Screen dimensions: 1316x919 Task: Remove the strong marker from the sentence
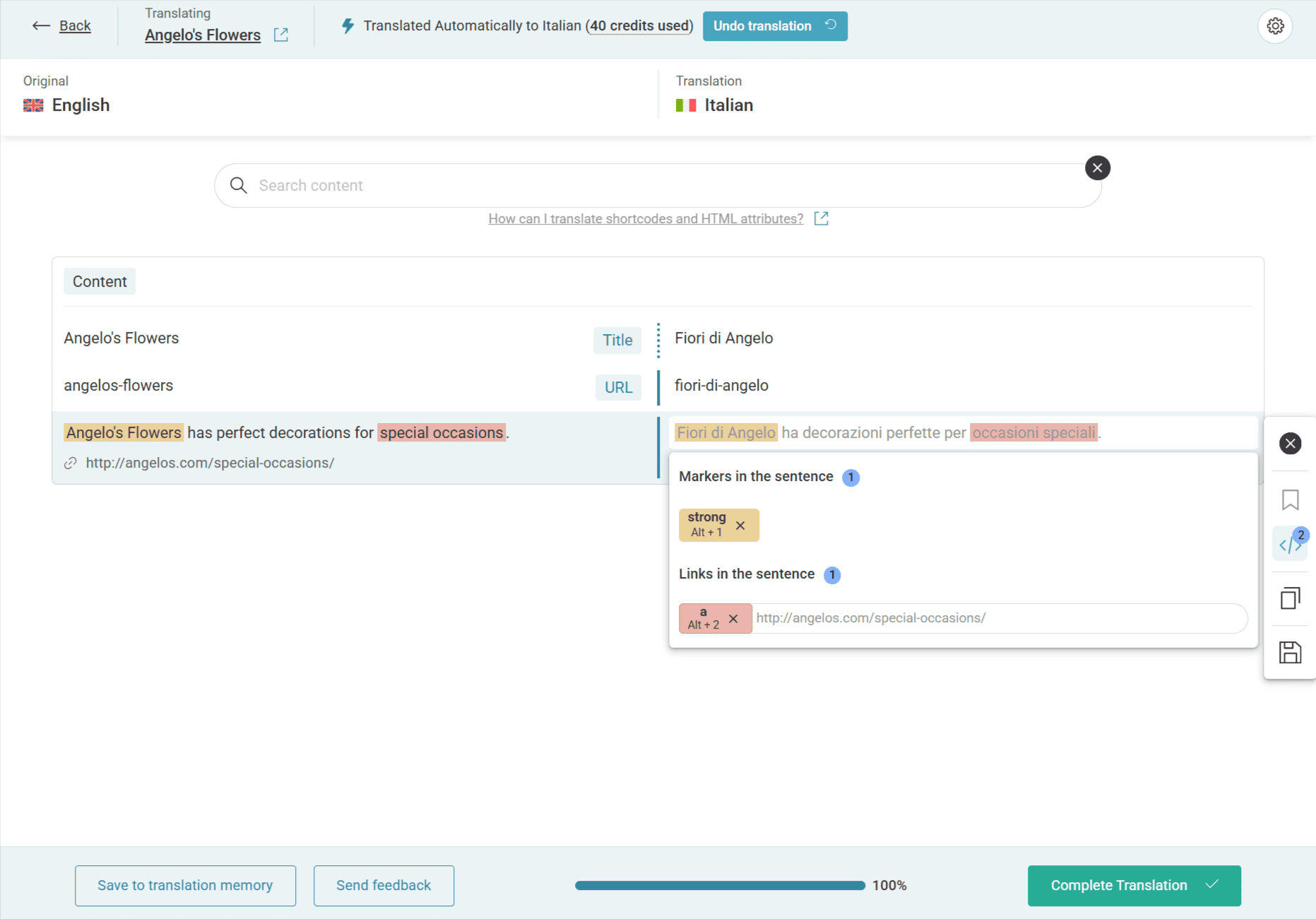tap(740, 526)
